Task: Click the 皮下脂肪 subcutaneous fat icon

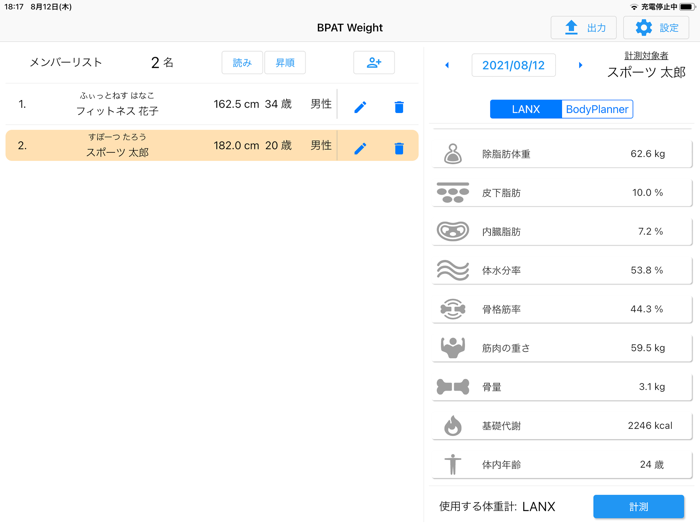Action: pyautogui.click(x=453, y=192)
